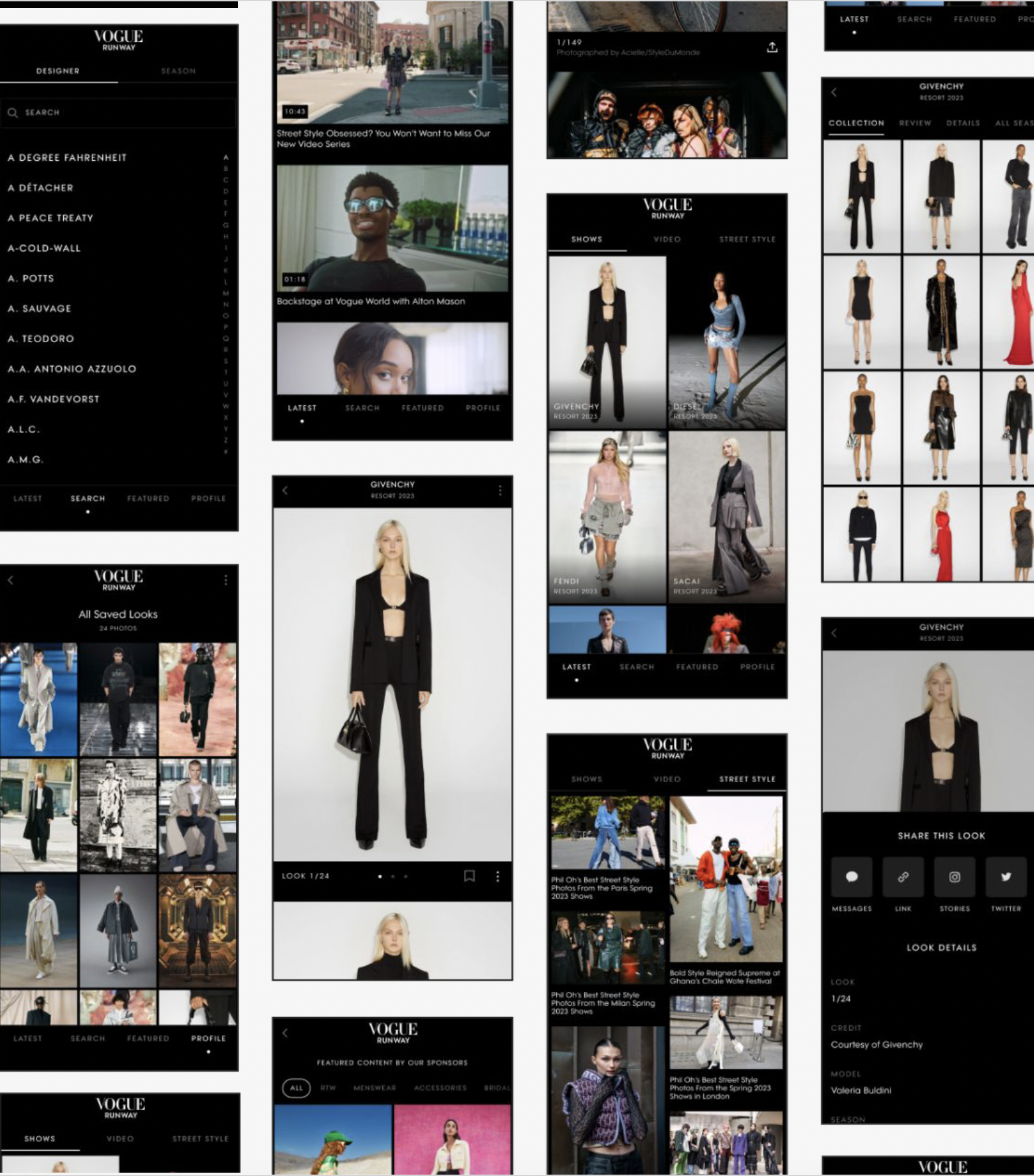
Task: Tap Profile in the saved looks bottom nav
Action: 208,1038
